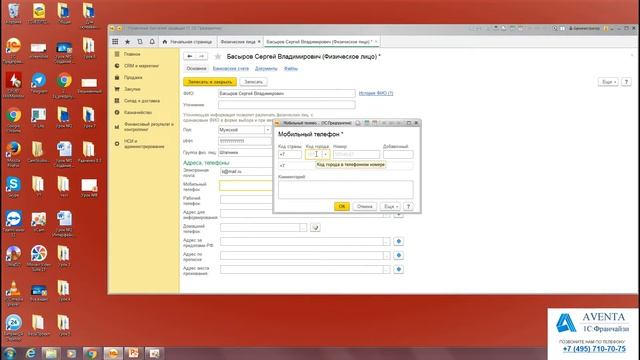This screenshot has width=640, height=360.
Task: Click the main form help question button
Action: [626, 82]
